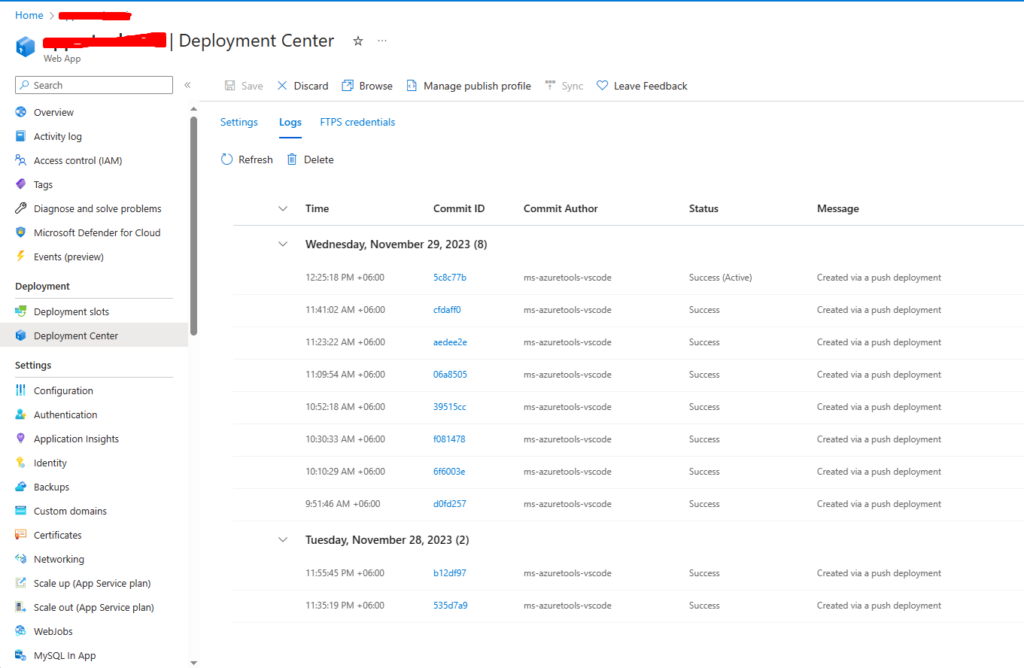
Task: Click the Leave Feedback heart icon
Action: 602,86
